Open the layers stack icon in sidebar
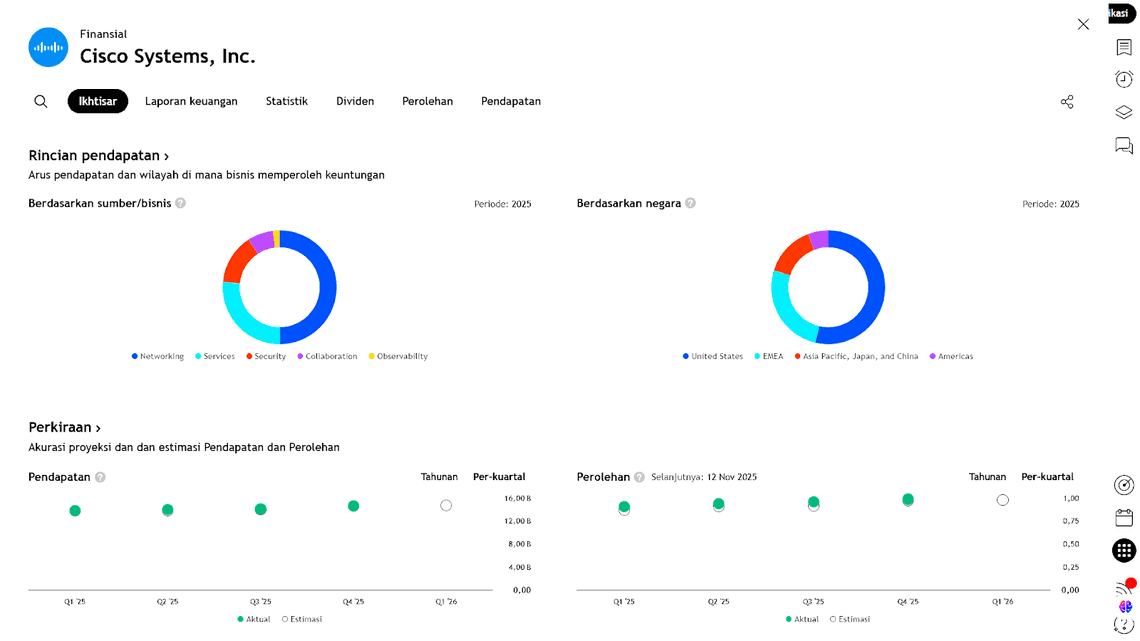The image size is (1140, 641). click(1124, 112)
